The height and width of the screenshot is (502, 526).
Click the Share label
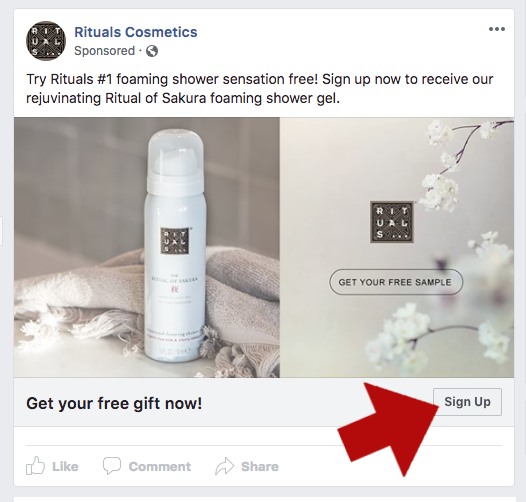click(260, 466)
